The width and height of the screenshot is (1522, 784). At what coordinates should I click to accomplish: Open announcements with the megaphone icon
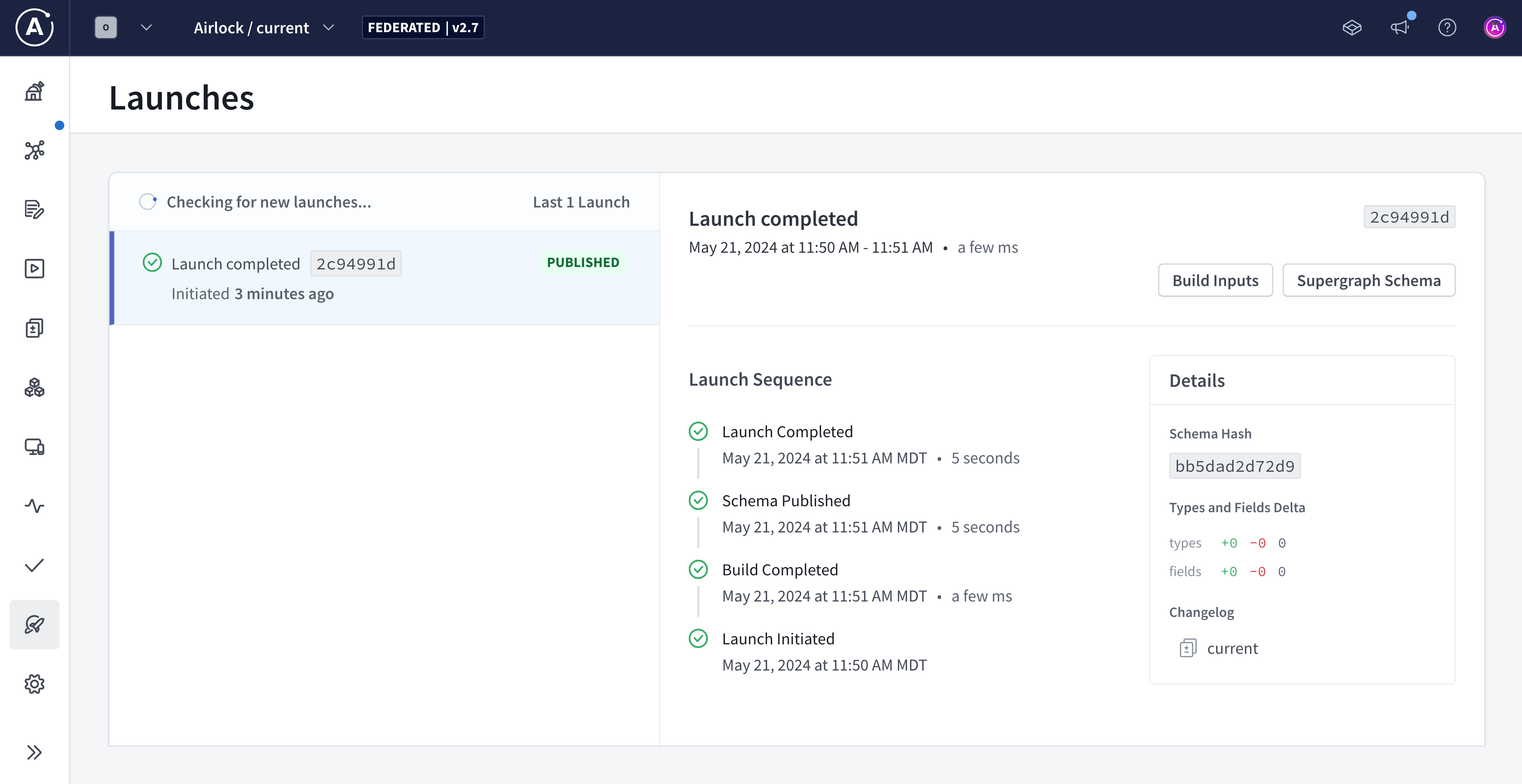(x=1400, y=28)
